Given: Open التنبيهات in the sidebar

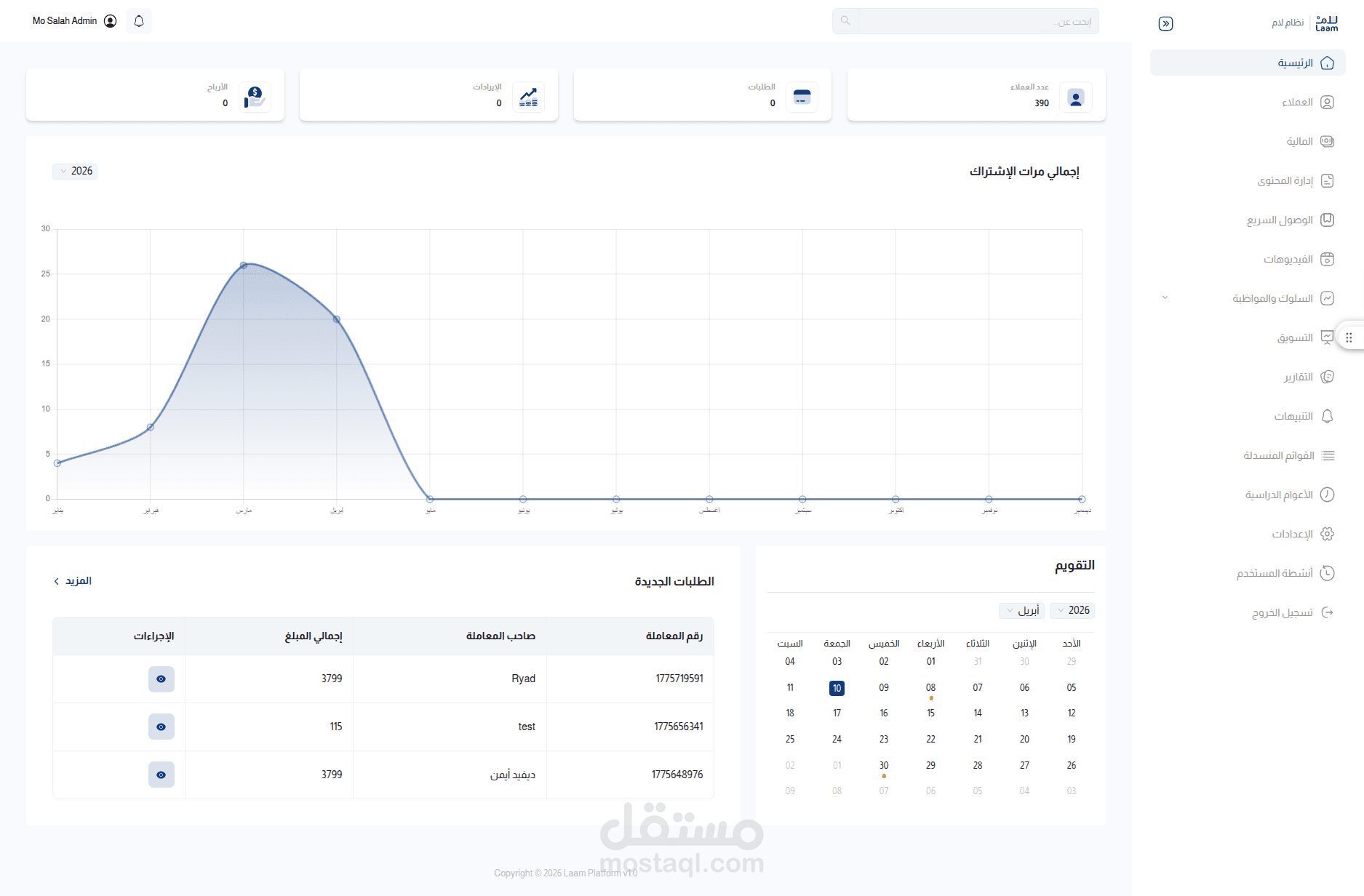Looking at the screenshot, I should point(1248,417).
